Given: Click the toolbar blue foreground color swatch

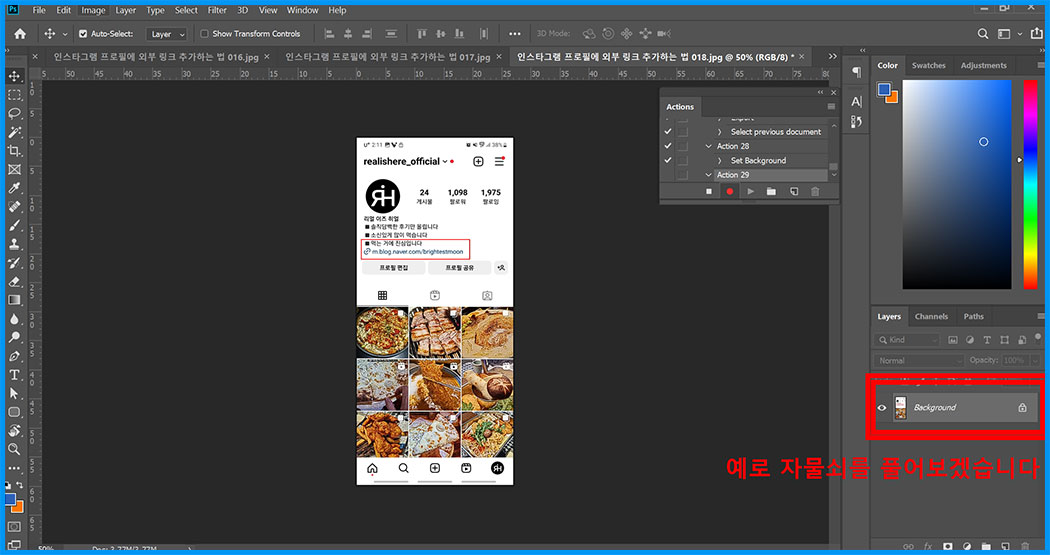Looking at the screenshot, I should click(x=9, y=499).
